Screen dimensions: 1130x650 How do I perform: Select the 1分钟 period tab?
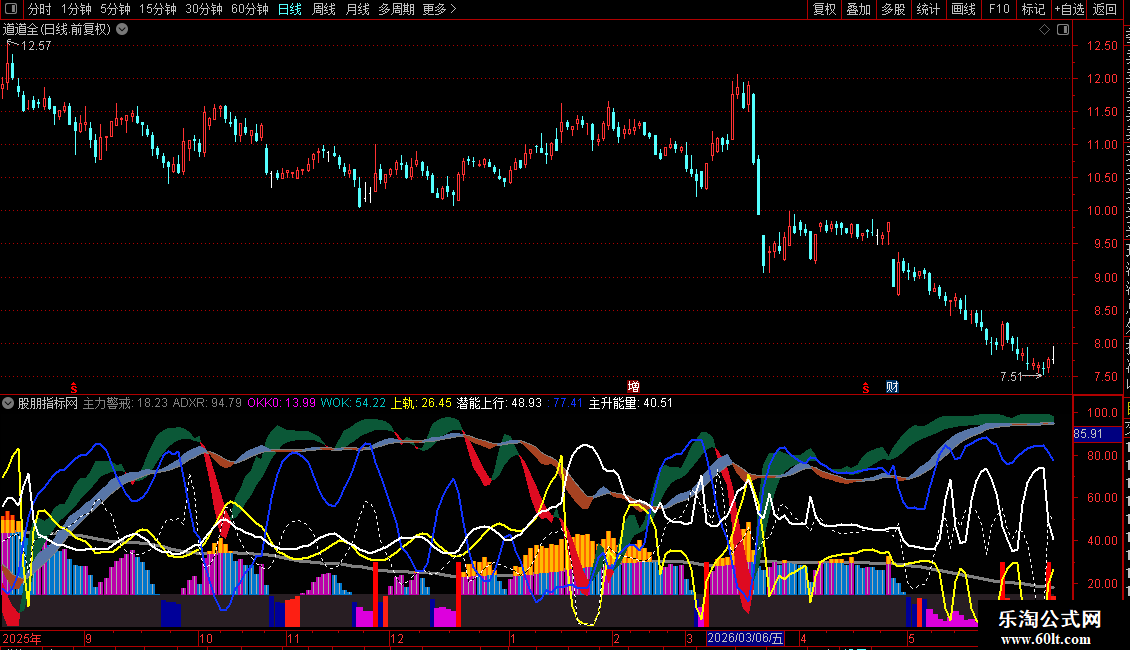tap(76, 9)
